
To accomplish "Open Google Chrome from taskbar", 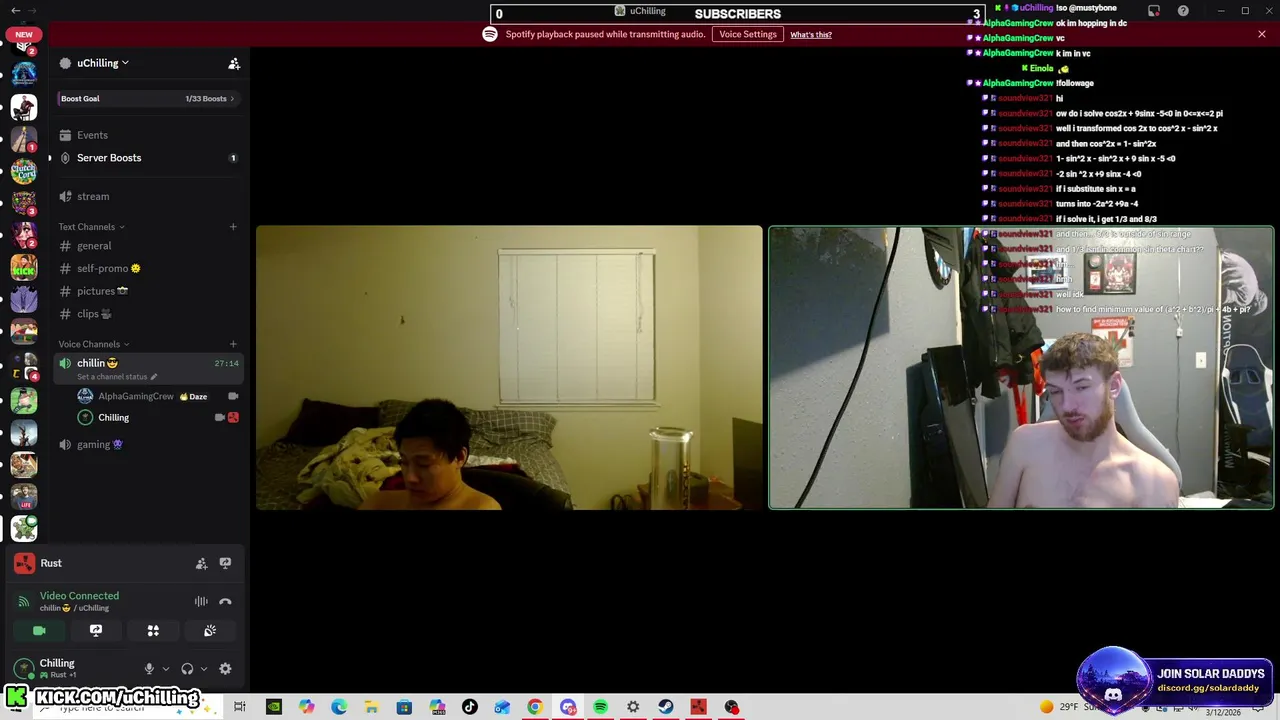I will point(535,707).
